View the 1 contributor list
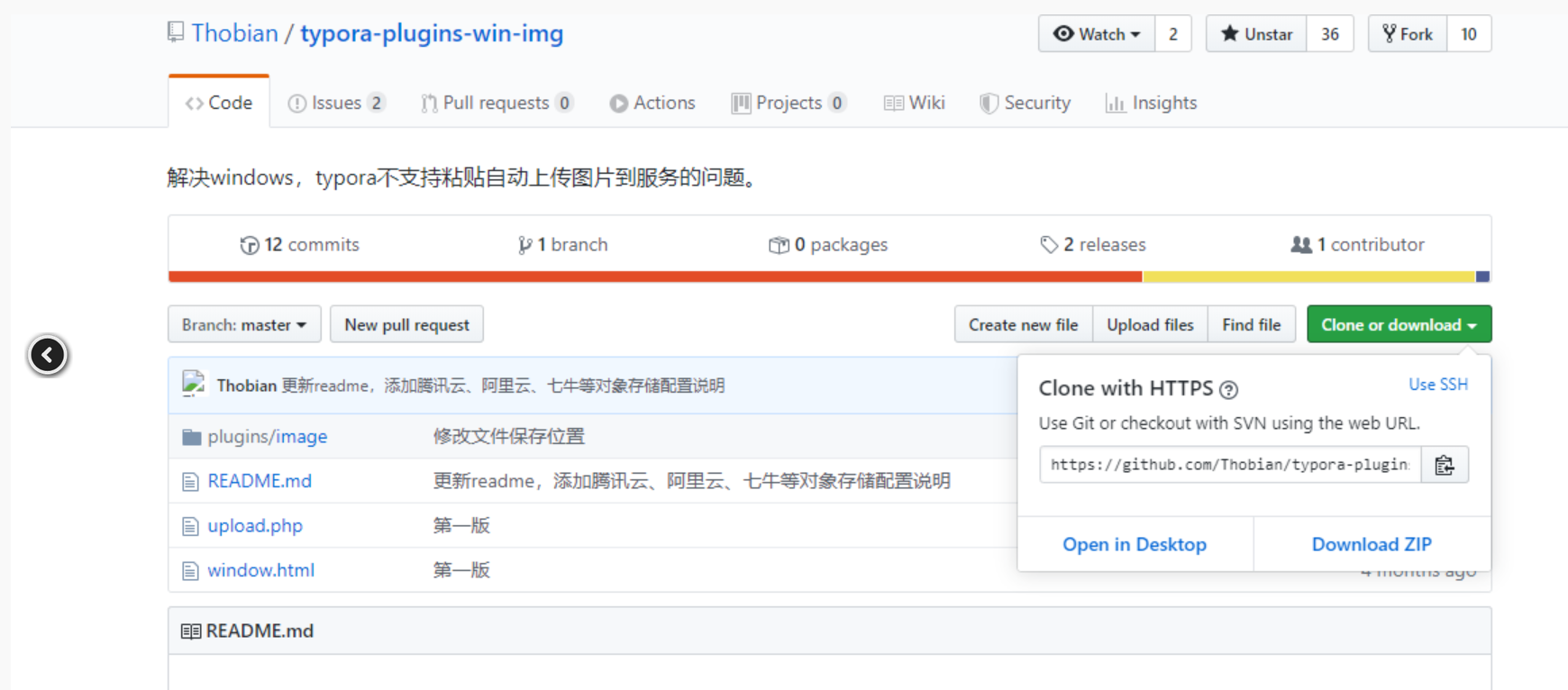Viewport: 1568px width, 690px height. pos(1357,244)
